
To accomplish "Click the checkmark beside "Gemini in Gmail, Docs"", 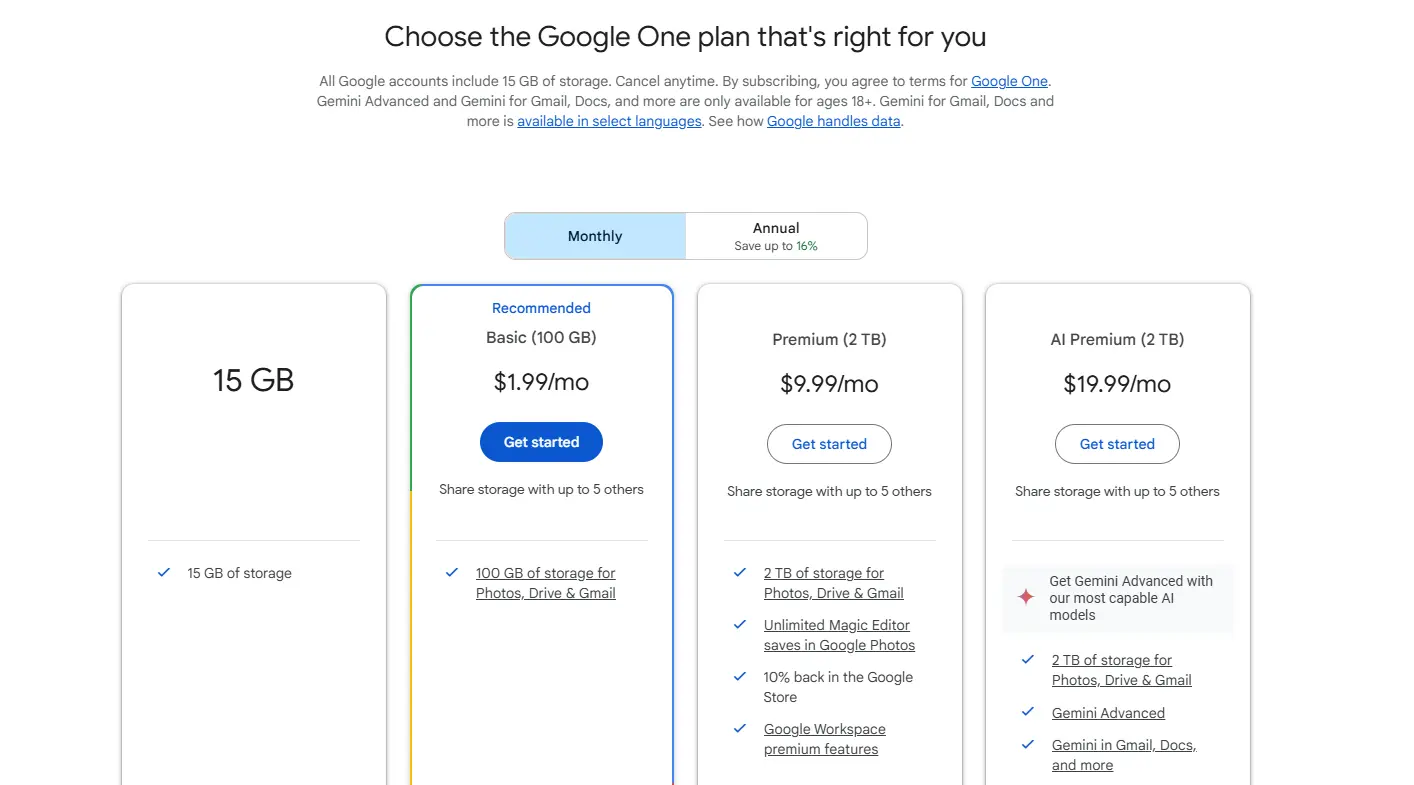I will pyautogui.click(x=1027, y=744).
